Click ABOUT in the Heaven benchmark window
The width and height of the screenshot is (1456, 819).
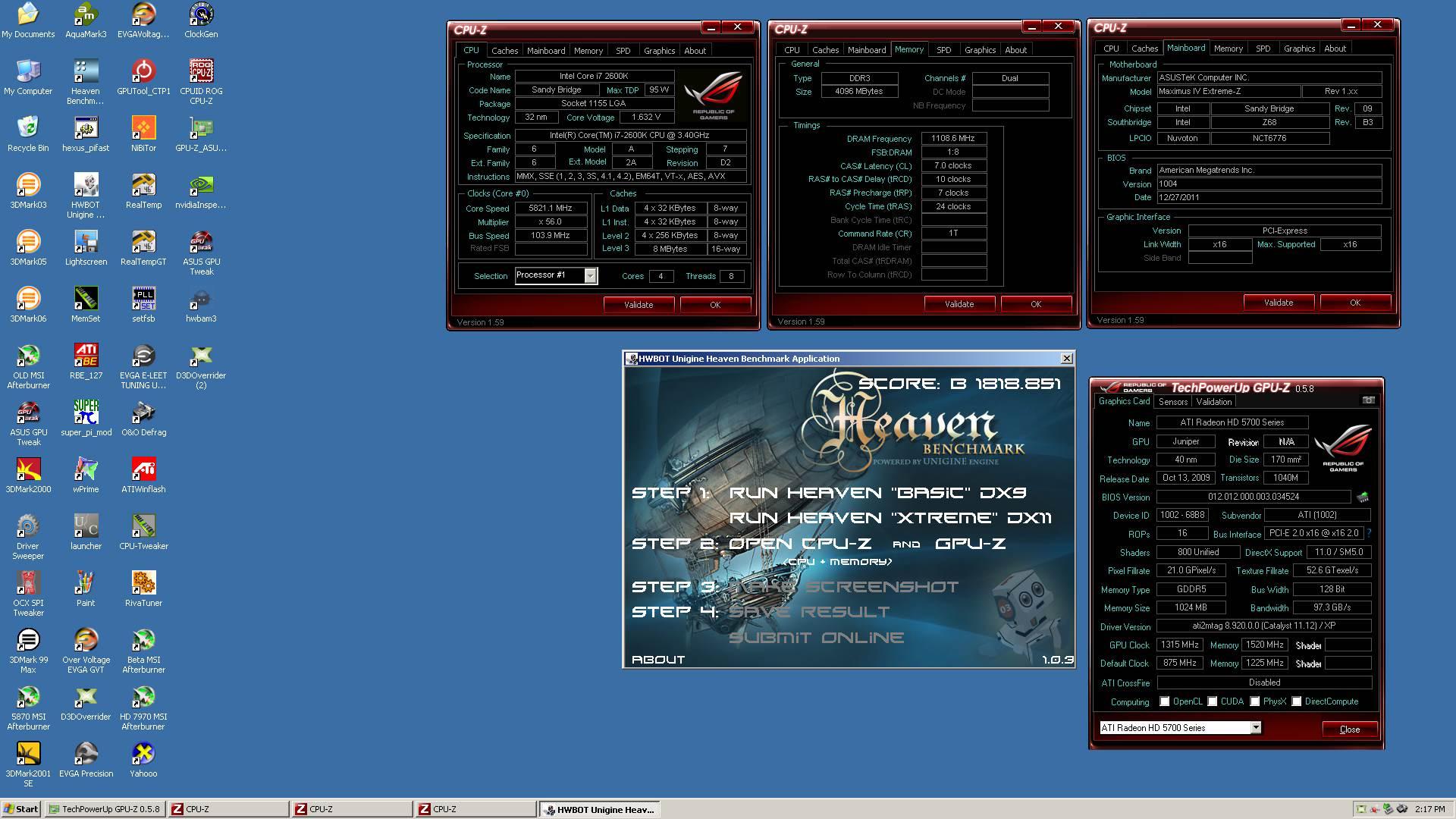658,660
